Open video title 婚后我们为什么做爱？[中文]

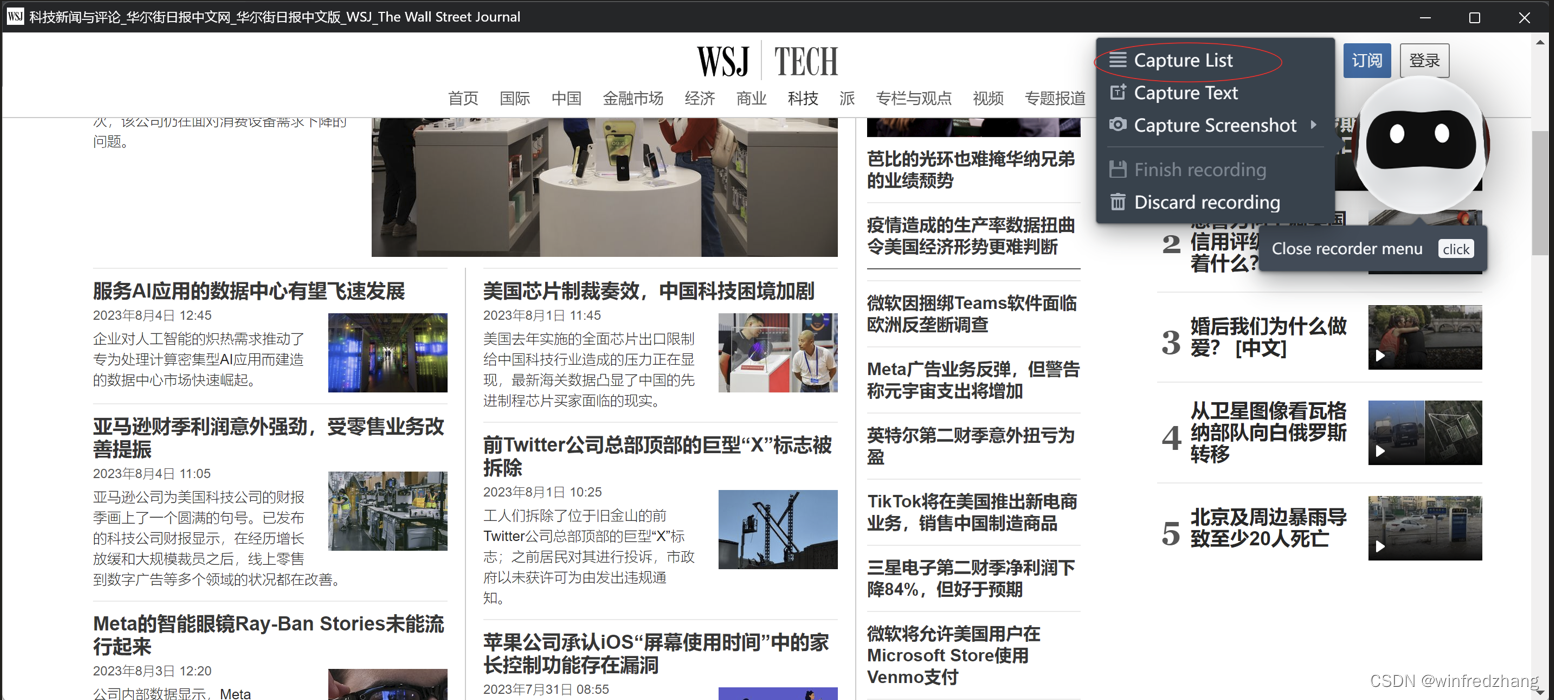[x=1268, y=337]
